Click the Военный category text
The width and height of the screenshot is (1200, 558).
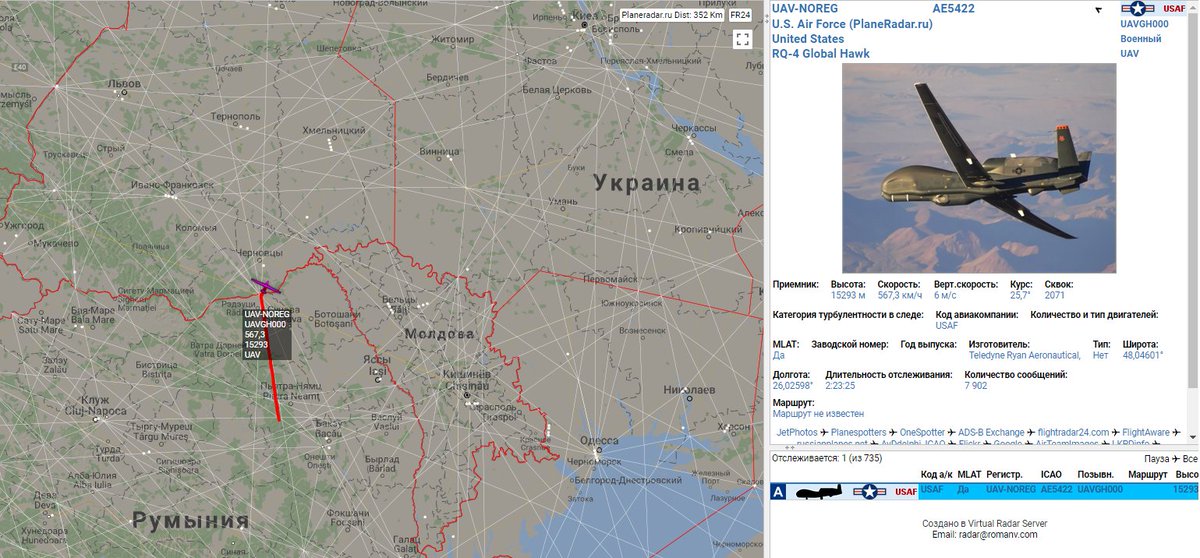click(1141, 39)
